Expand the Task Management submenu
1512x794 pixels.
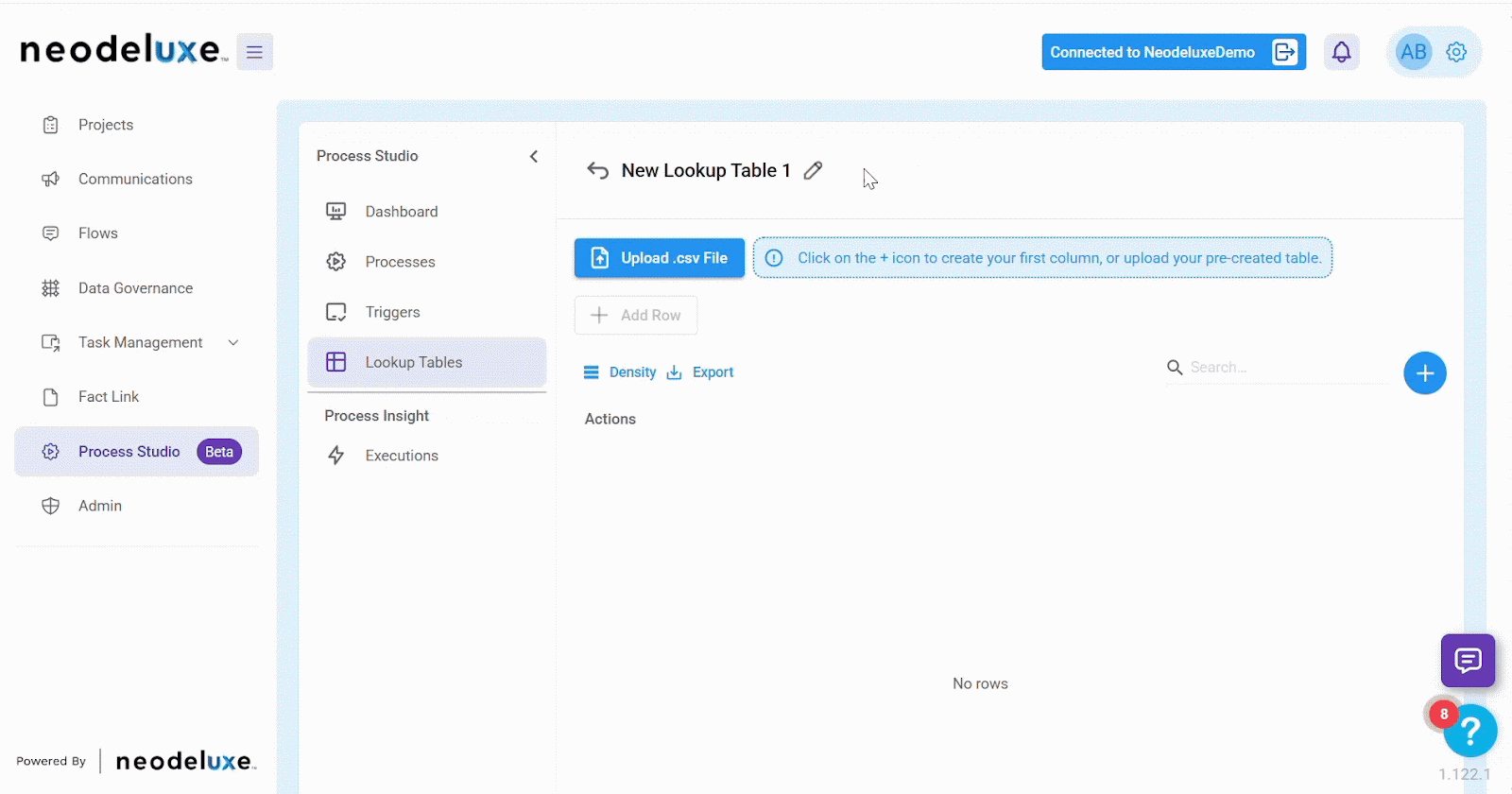[x=233, y=342]
